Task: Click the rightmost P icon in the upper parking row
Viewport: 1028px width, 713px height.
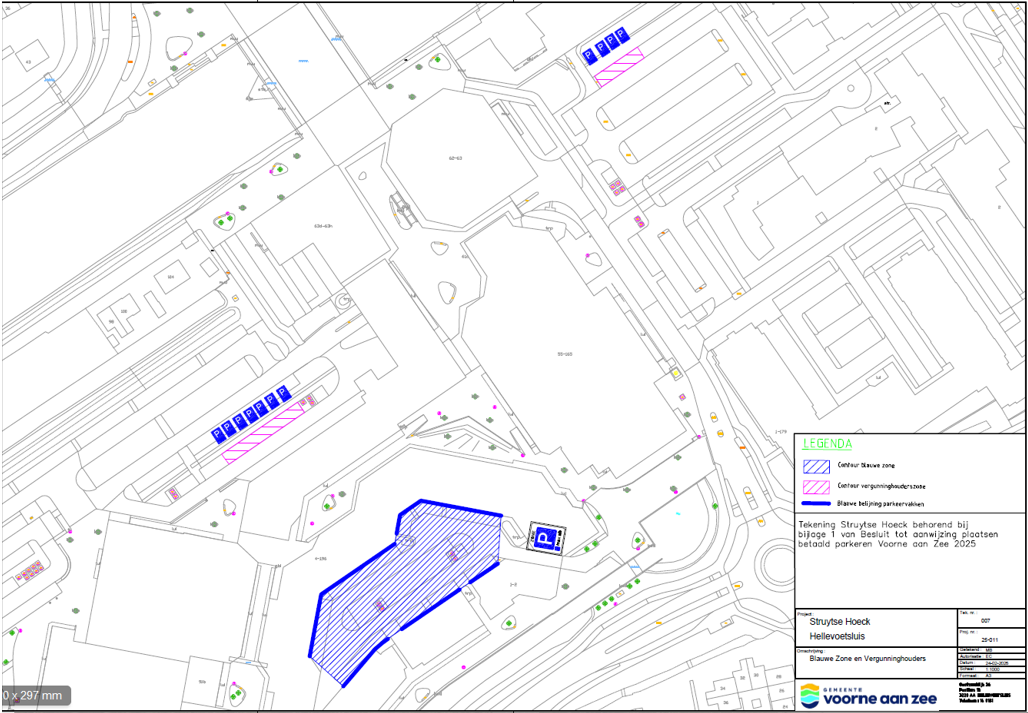Action: point(621,37)
